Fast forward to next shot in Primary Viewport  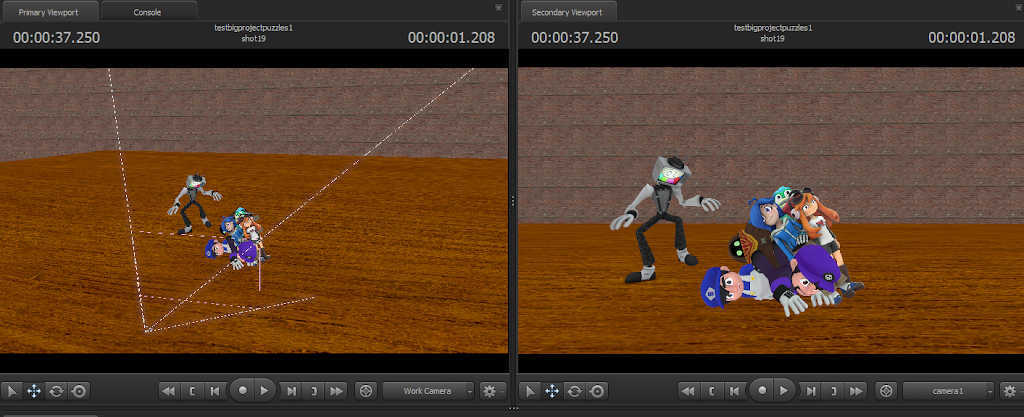click(x=336, y=391)
